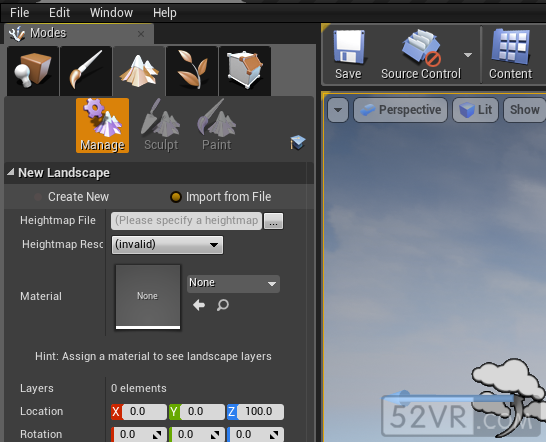Click the heightmap file browse button

coord(273,221)
